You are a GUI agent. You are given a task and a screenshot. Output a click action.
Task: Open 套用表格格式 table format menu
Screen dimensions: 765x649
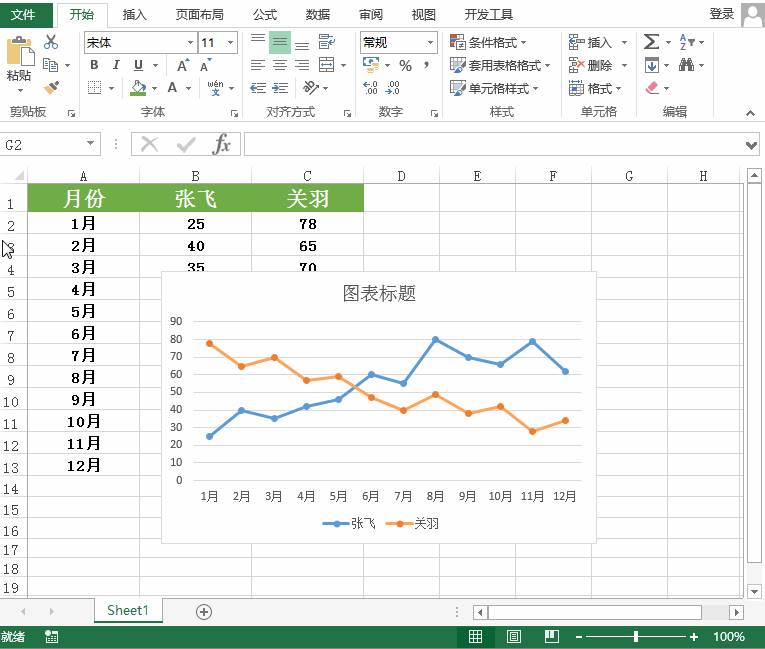tap(500, 65)
